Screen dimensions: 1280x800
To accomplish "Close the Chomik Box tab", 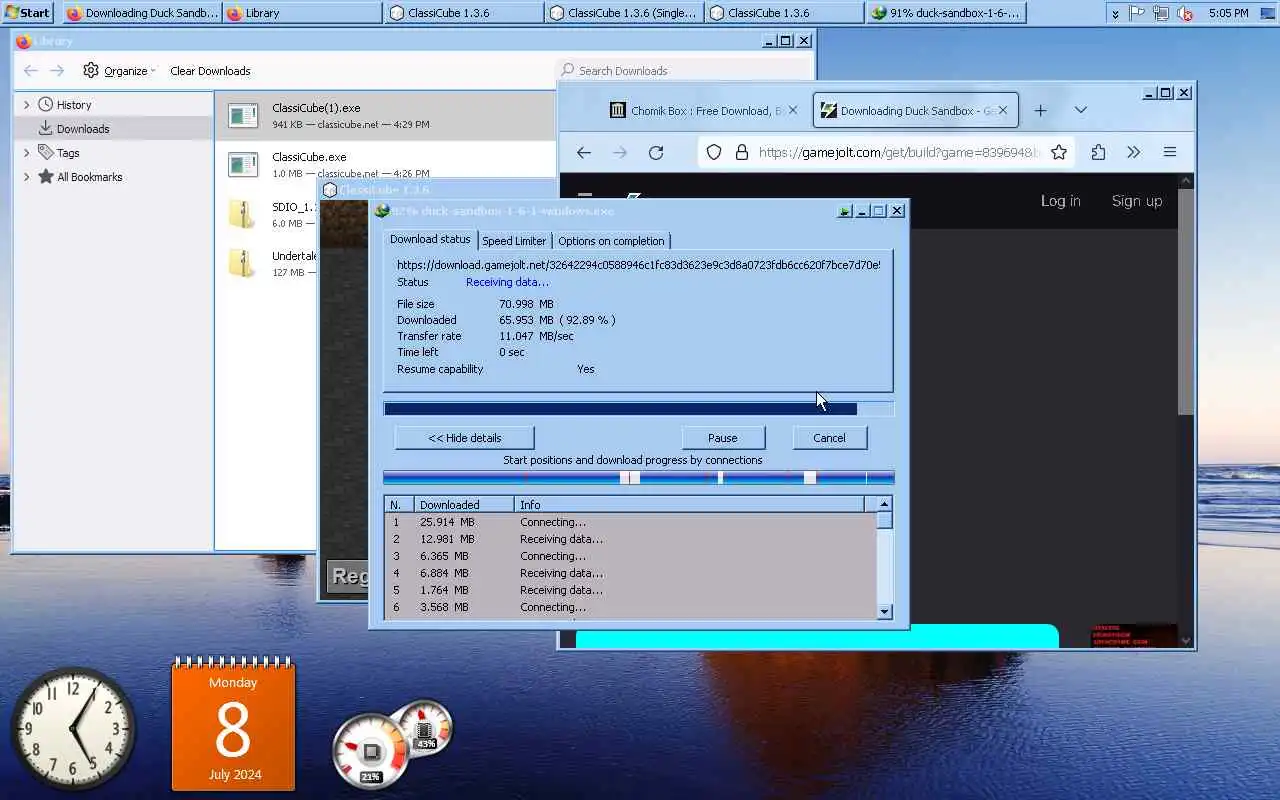I will pyautogui.click(x=793, y=111).
